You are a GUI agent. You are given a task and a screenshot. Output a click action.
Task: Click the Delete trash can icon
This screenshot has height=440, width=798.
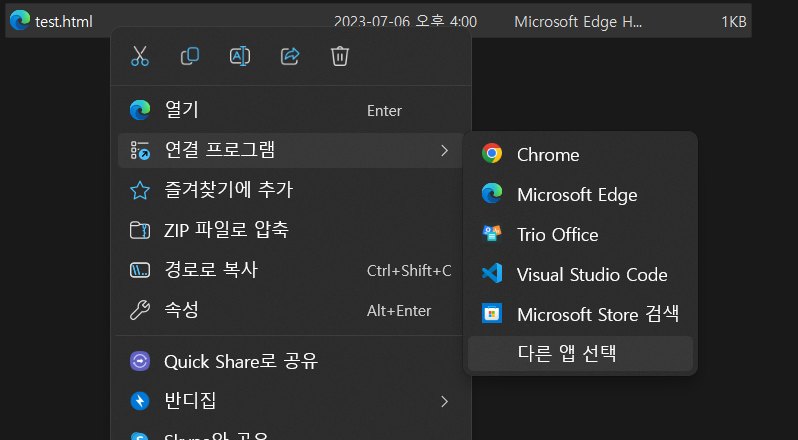(339, 56)
